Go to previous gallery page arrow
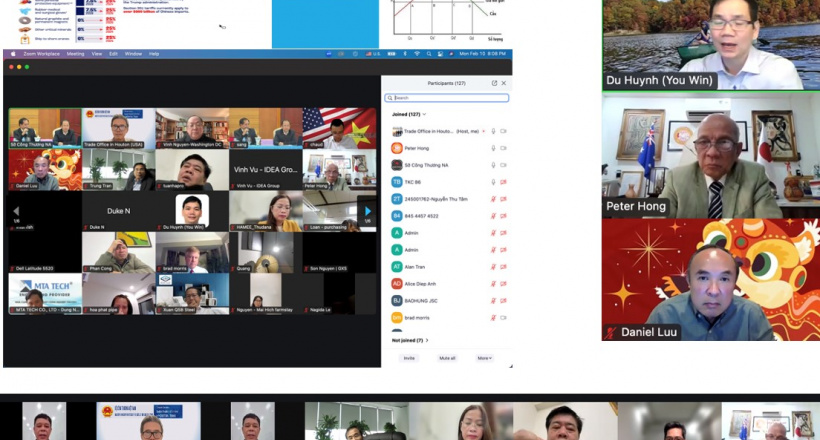820x440 pixels. [x=15, y=211]
